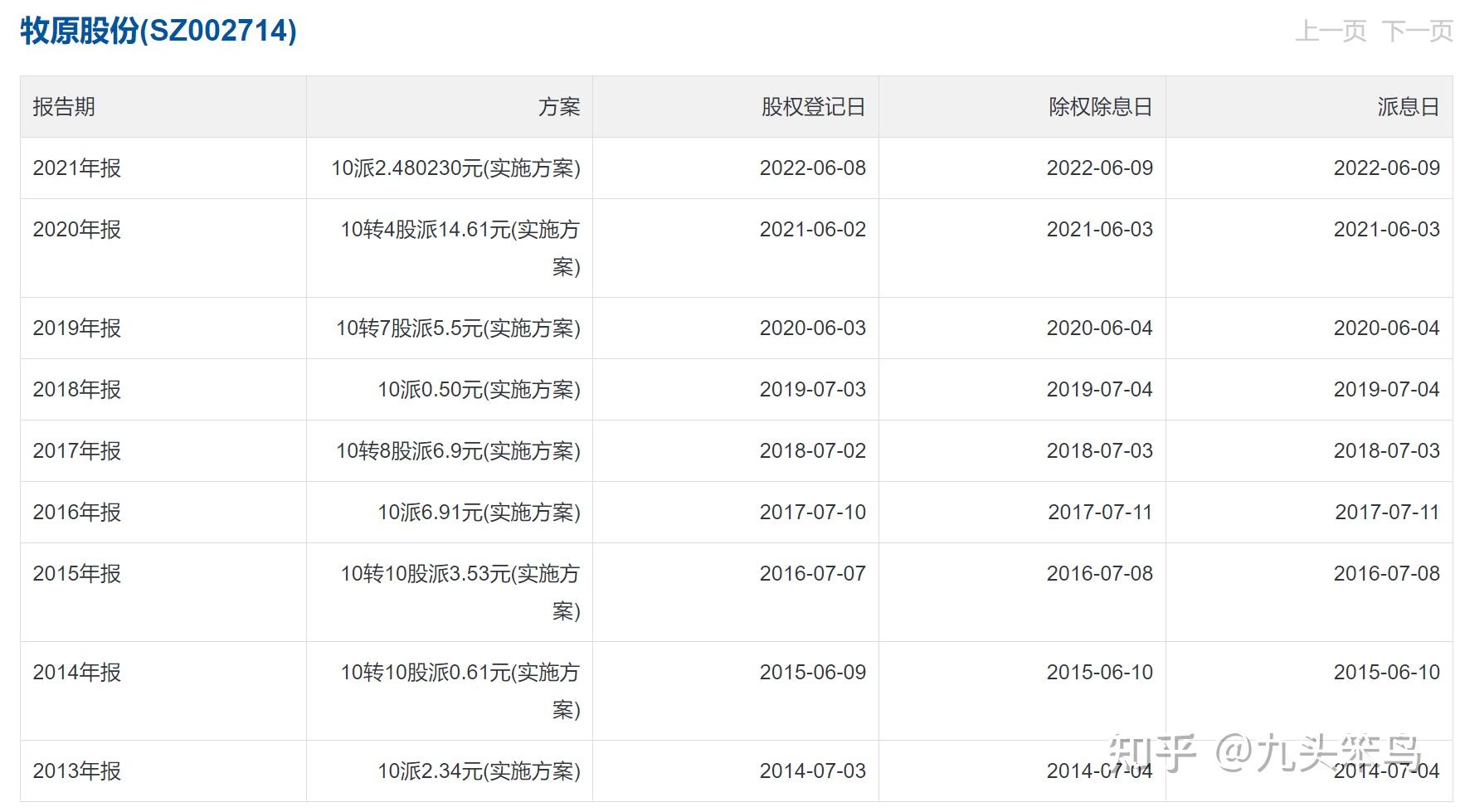Viewport: 1460px width, 812px height.
Task: Select payout date in 2020年报 row
Action: coord(1387,230)
